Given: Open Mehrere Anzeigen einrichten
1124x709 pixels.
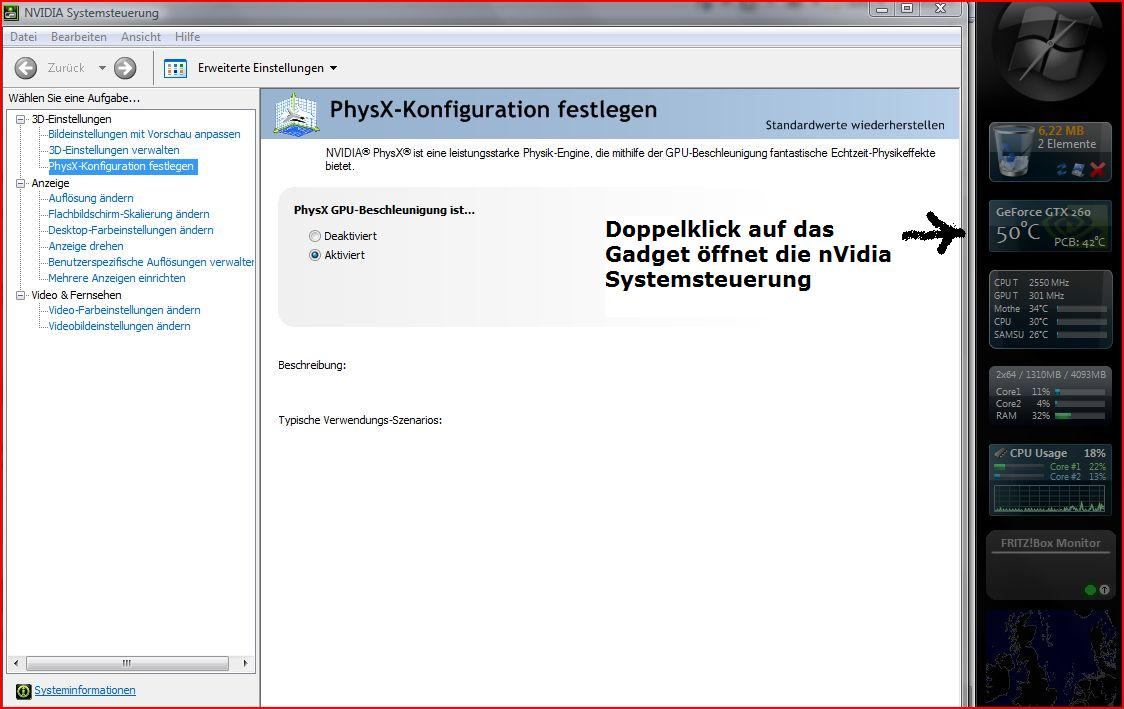Looking at the screenshot, I should coord(117,278).
